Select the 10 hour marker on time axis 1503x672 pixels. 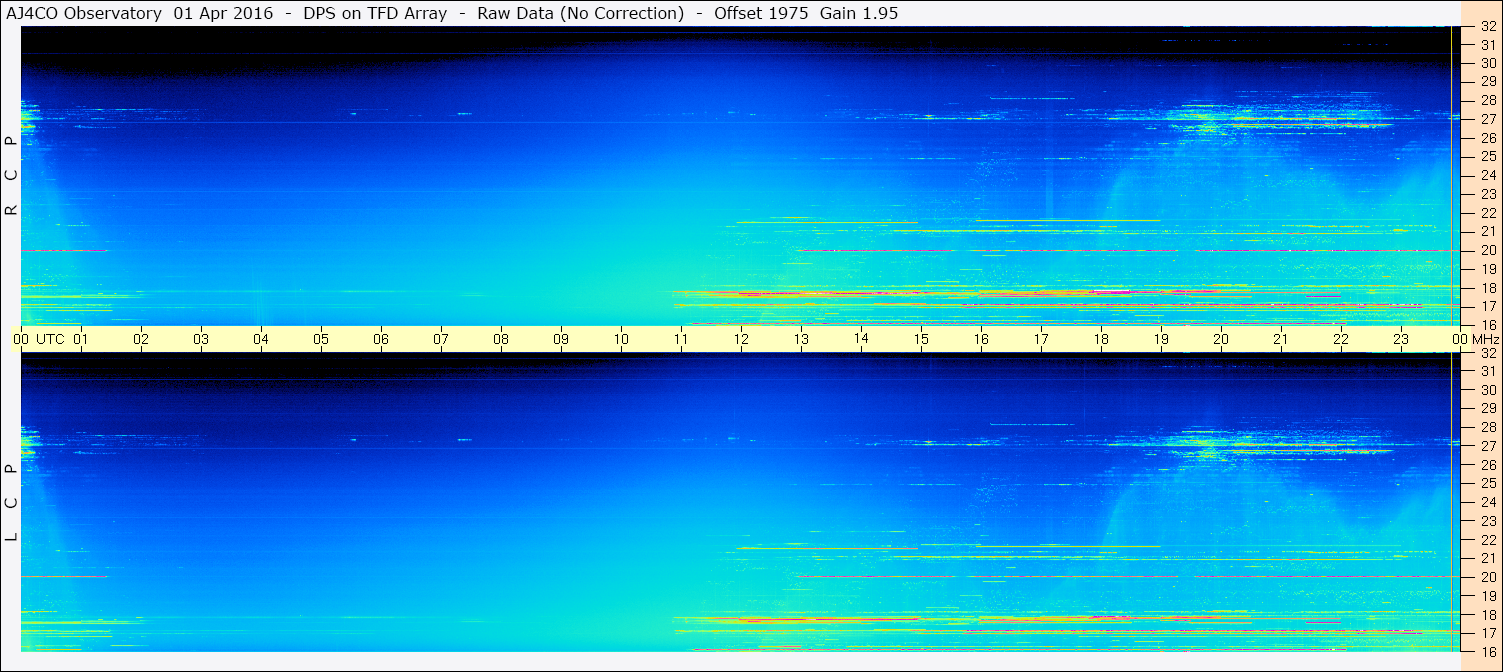click(621, 339)
